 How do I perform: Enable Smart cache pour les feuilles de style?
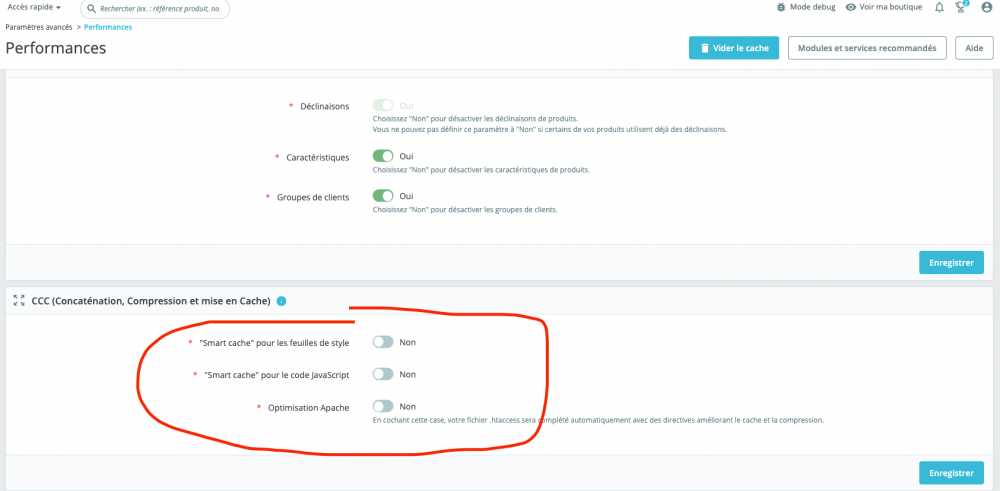(383, 342)
